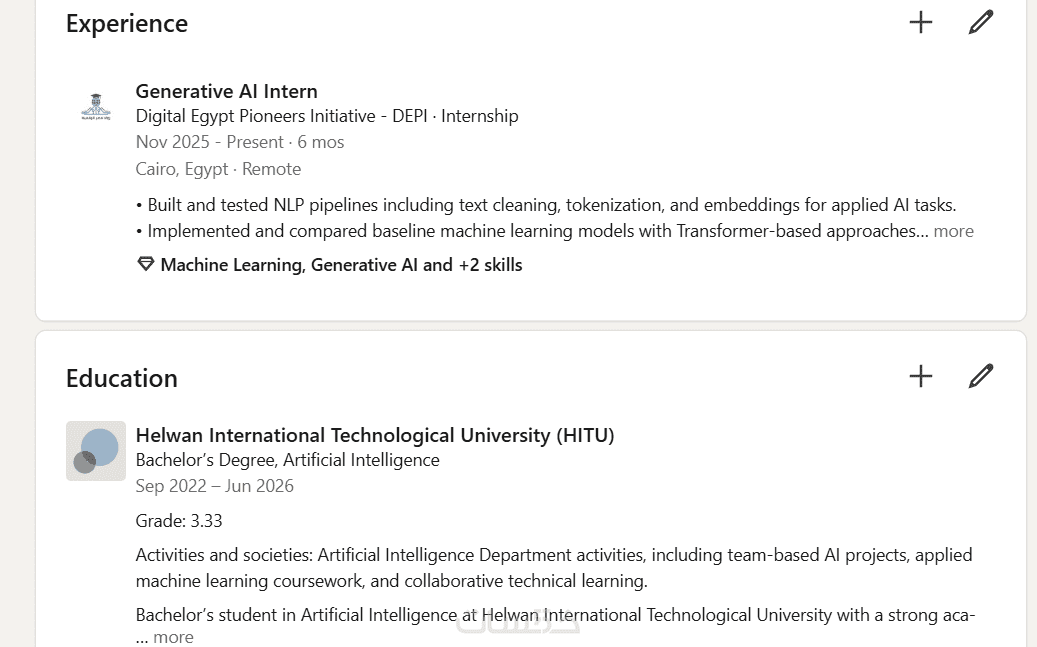Viewport: 1037px width, 647px height.
Task: Add a new education entry
Action: point(920,376)
